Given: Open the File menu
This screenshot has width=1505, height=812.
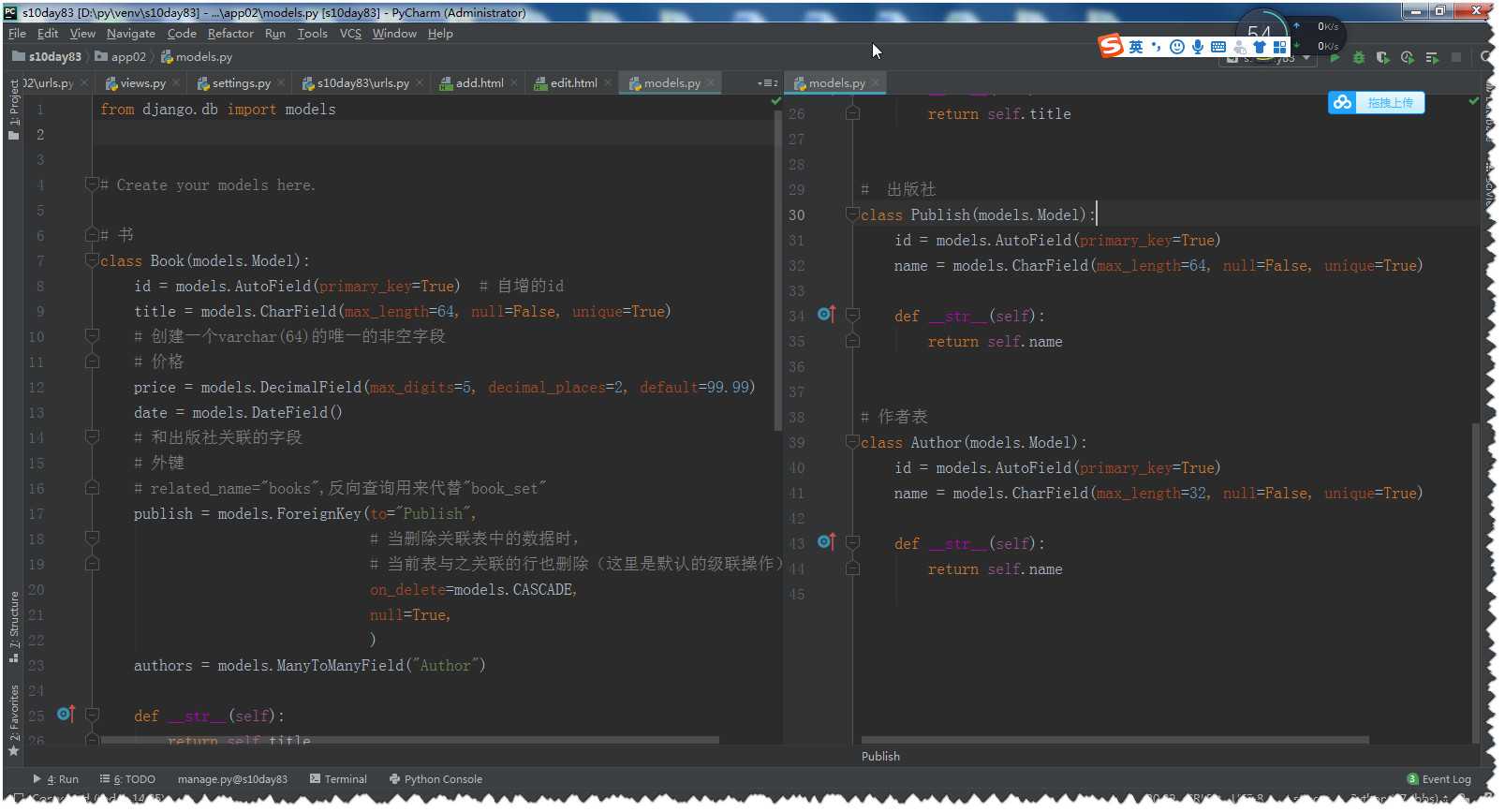Looking at the screenshot, I should [x=17, y=34].
